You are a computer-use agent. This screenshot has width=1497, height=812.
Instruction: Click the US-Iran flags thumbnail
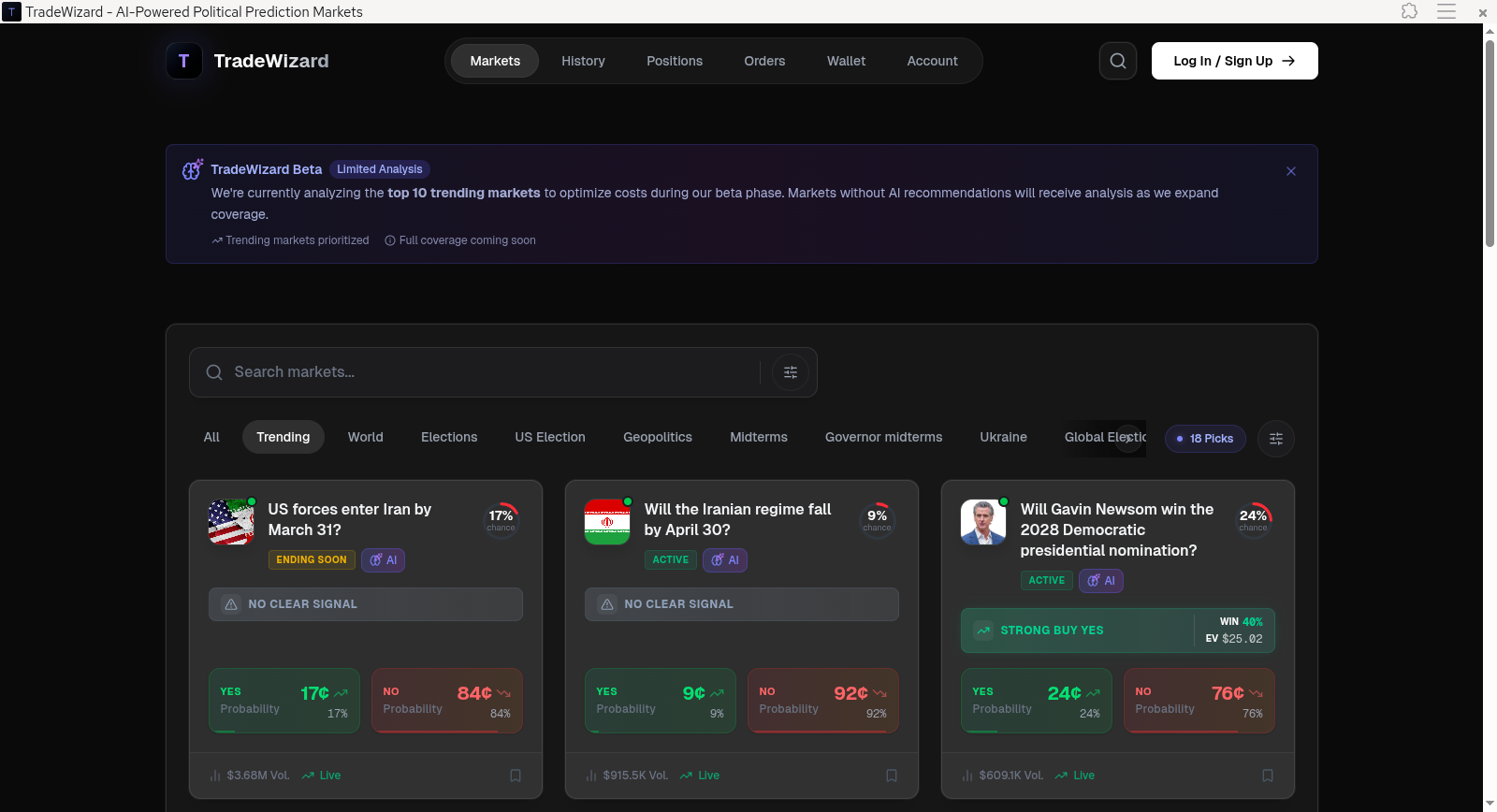click(x=231, y=522)
